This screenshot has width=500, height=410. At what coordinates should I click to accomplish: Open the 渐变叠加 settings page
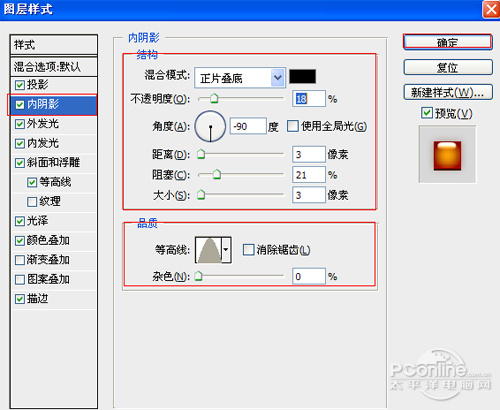click(x=48, y=260)
